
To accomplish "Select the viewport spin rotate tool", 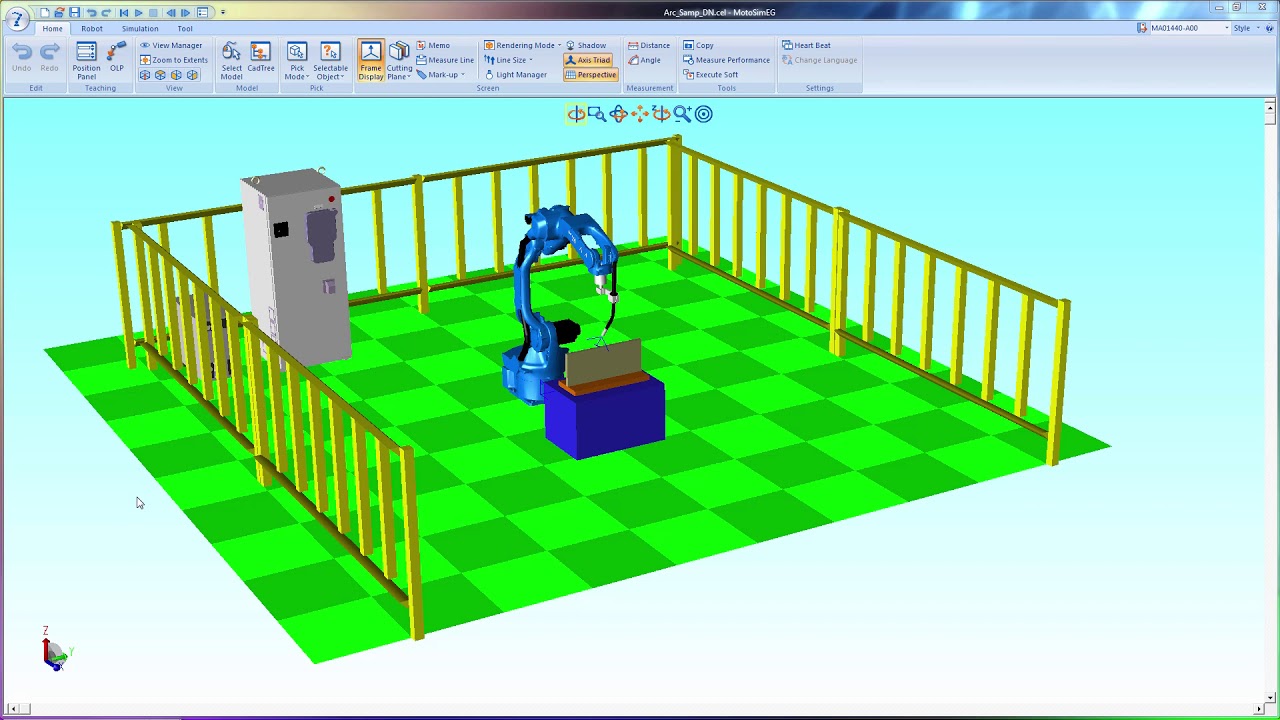I will tap(661, 114).
